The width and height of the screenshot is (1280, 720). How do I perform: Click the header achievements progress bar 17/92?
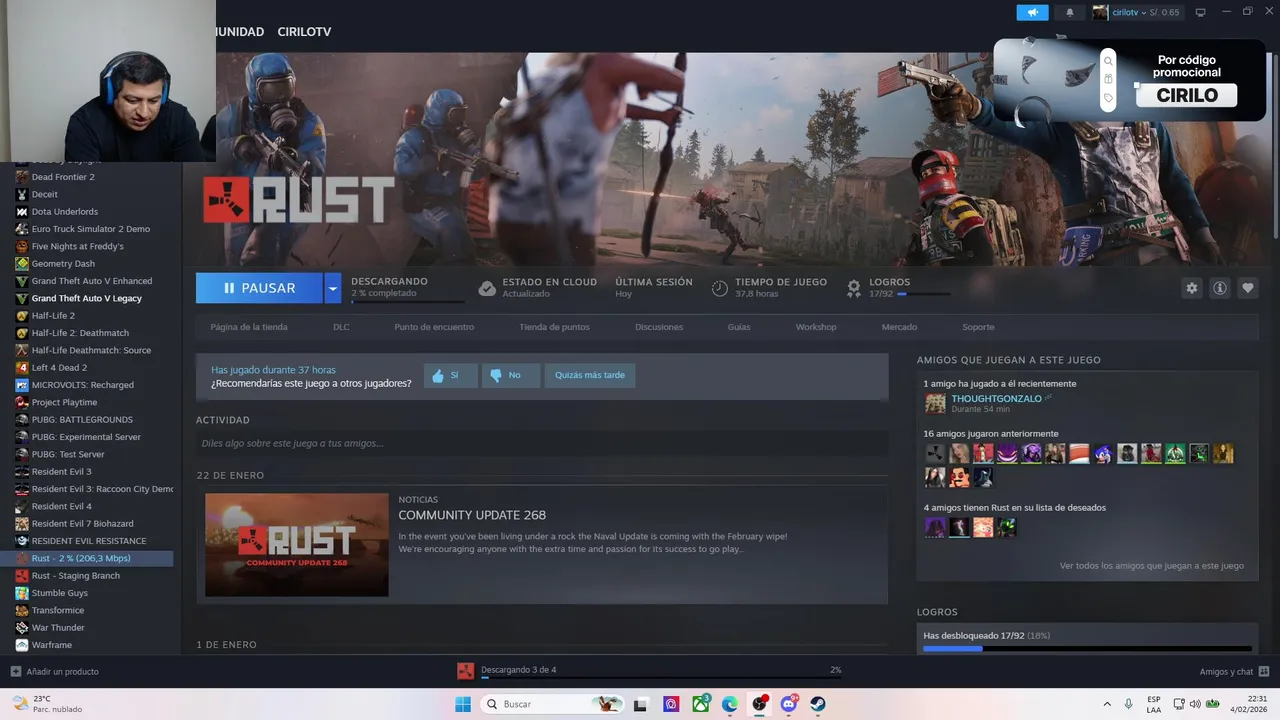tap(924, 294)
